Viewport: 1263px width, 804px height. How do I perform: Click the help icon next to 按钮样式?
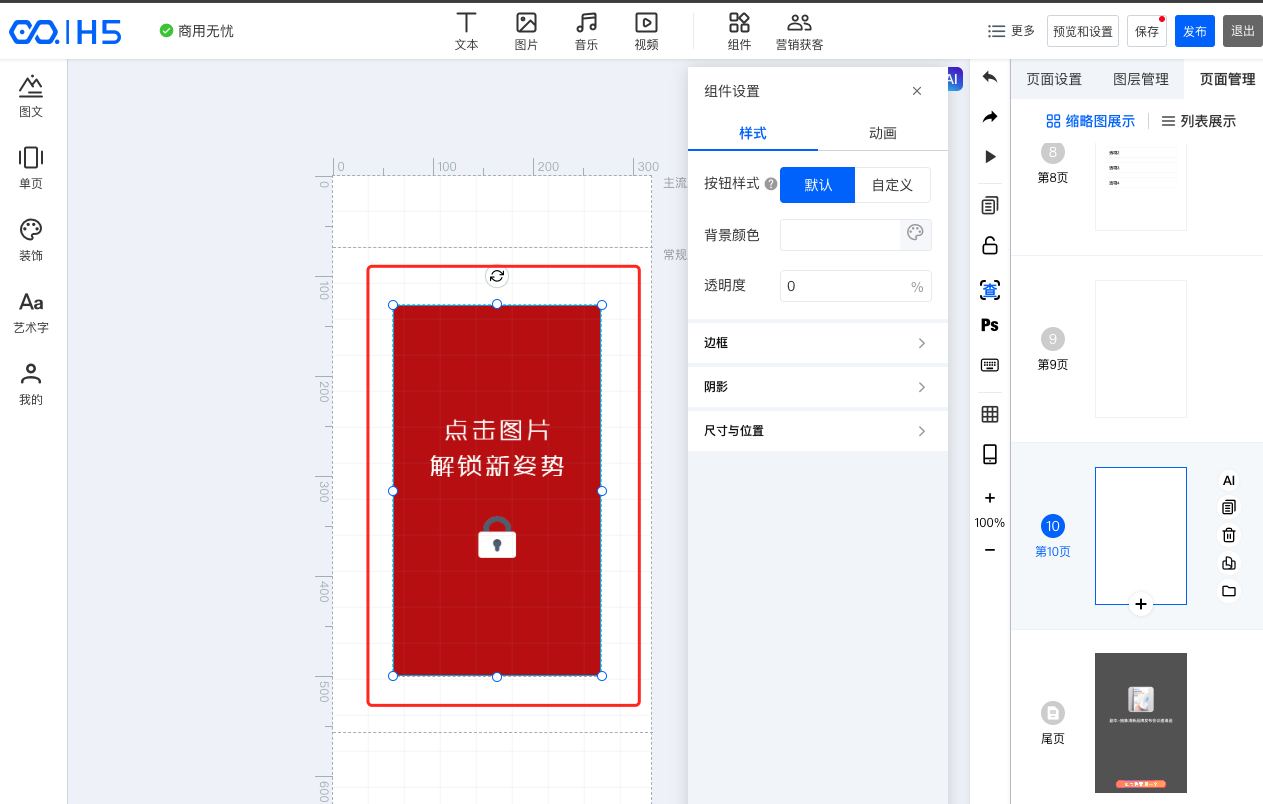[x=771, y=184]
